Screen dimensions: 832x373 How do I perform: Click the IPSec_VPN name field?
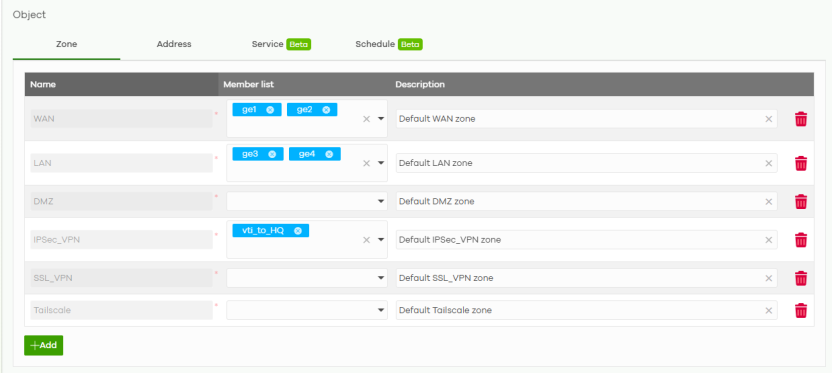[x=122, y=240]
